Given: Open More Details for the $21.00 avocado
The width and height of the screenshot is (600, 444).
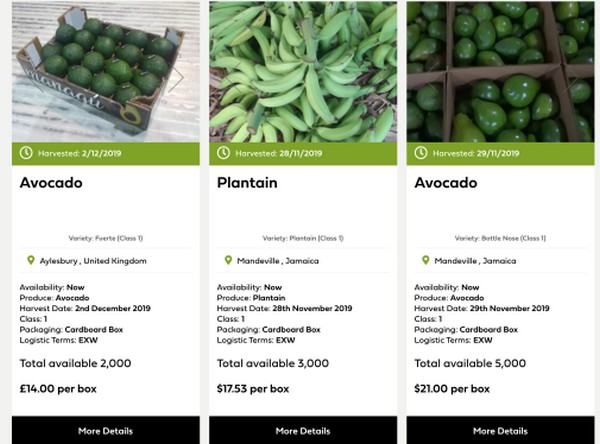Looking at the screenshot, I should (499, 431).
